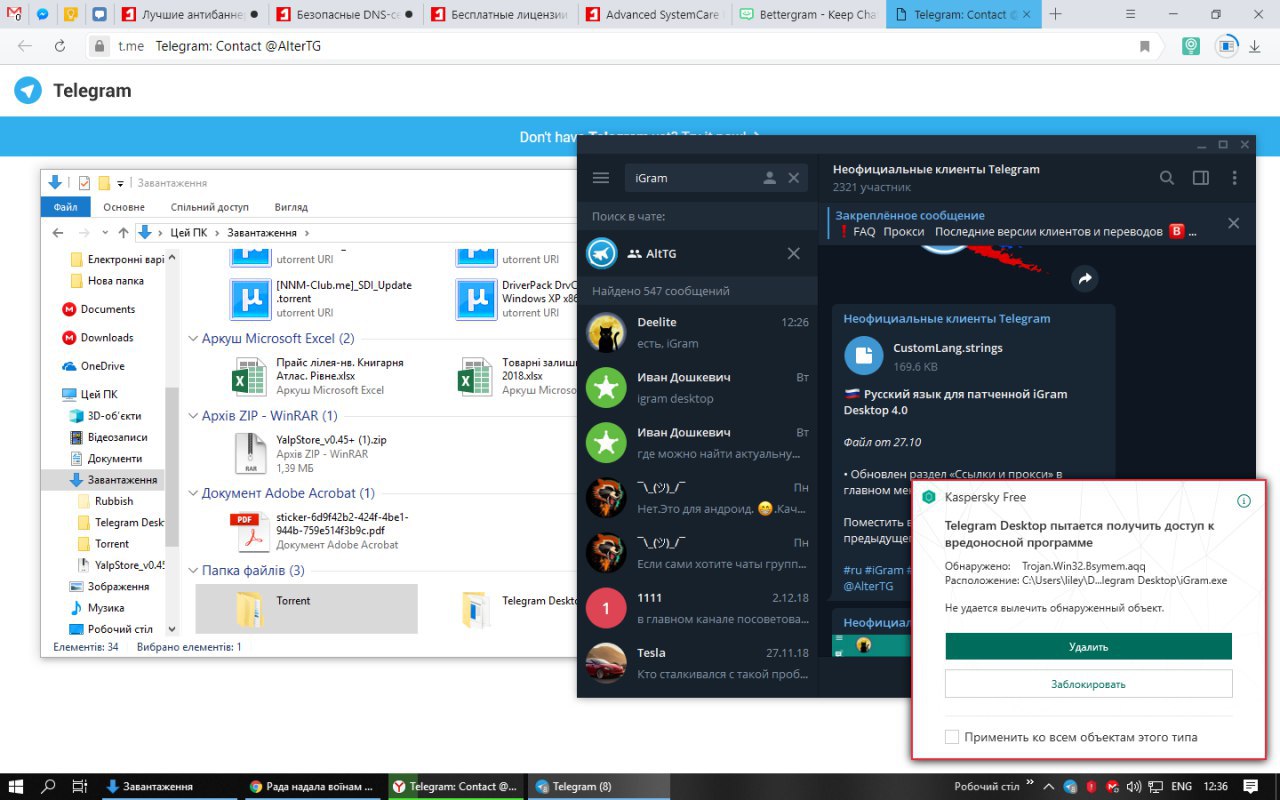This screenshot has width=1280, height=800.
Task: Open the Messenger pinned browser tab
Action: click(x=43, y=15)
